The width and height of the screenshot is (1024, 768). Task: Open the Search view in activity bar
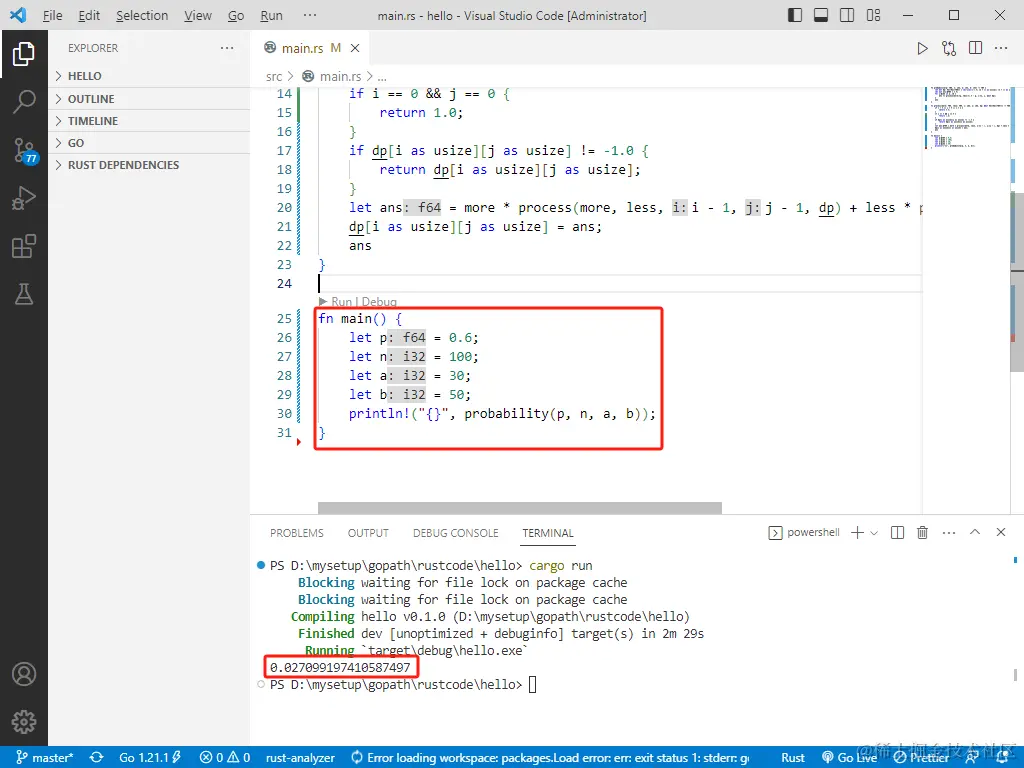pos(24,101)
